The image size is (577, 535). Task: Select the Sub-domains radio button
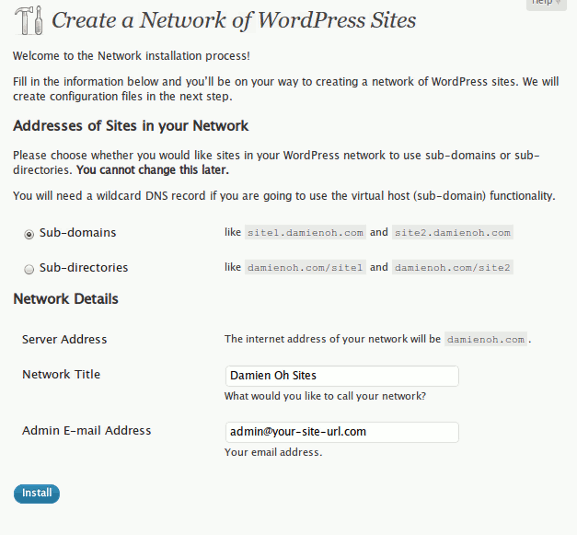point(29,234)
